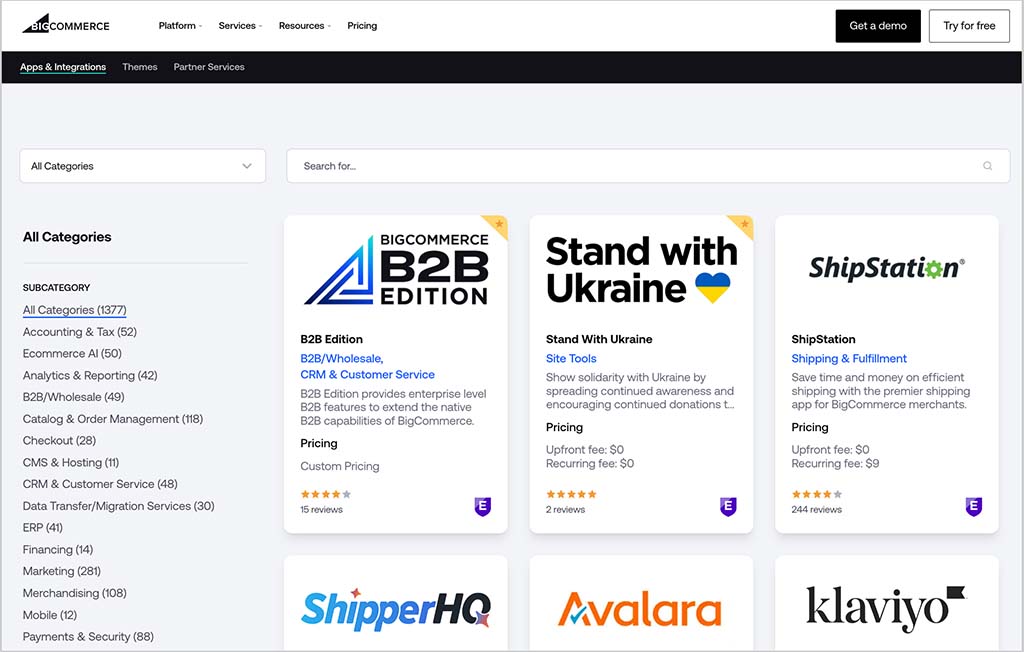Screen dimensions: 1024x652
Task: Click the star rating on B2B Edition
Action: click(326, 495)
